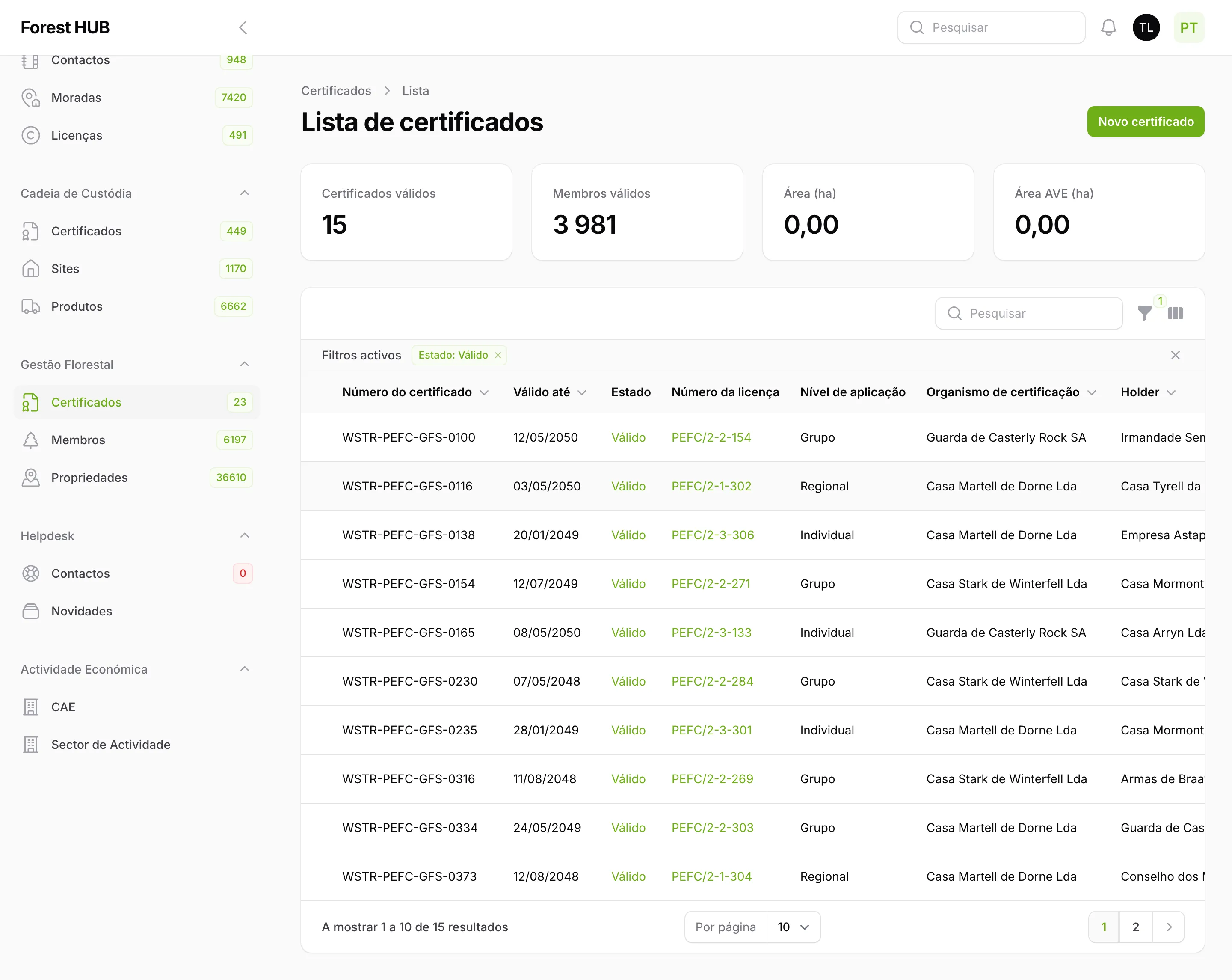Go to next page with arrow

(1169, 927)
